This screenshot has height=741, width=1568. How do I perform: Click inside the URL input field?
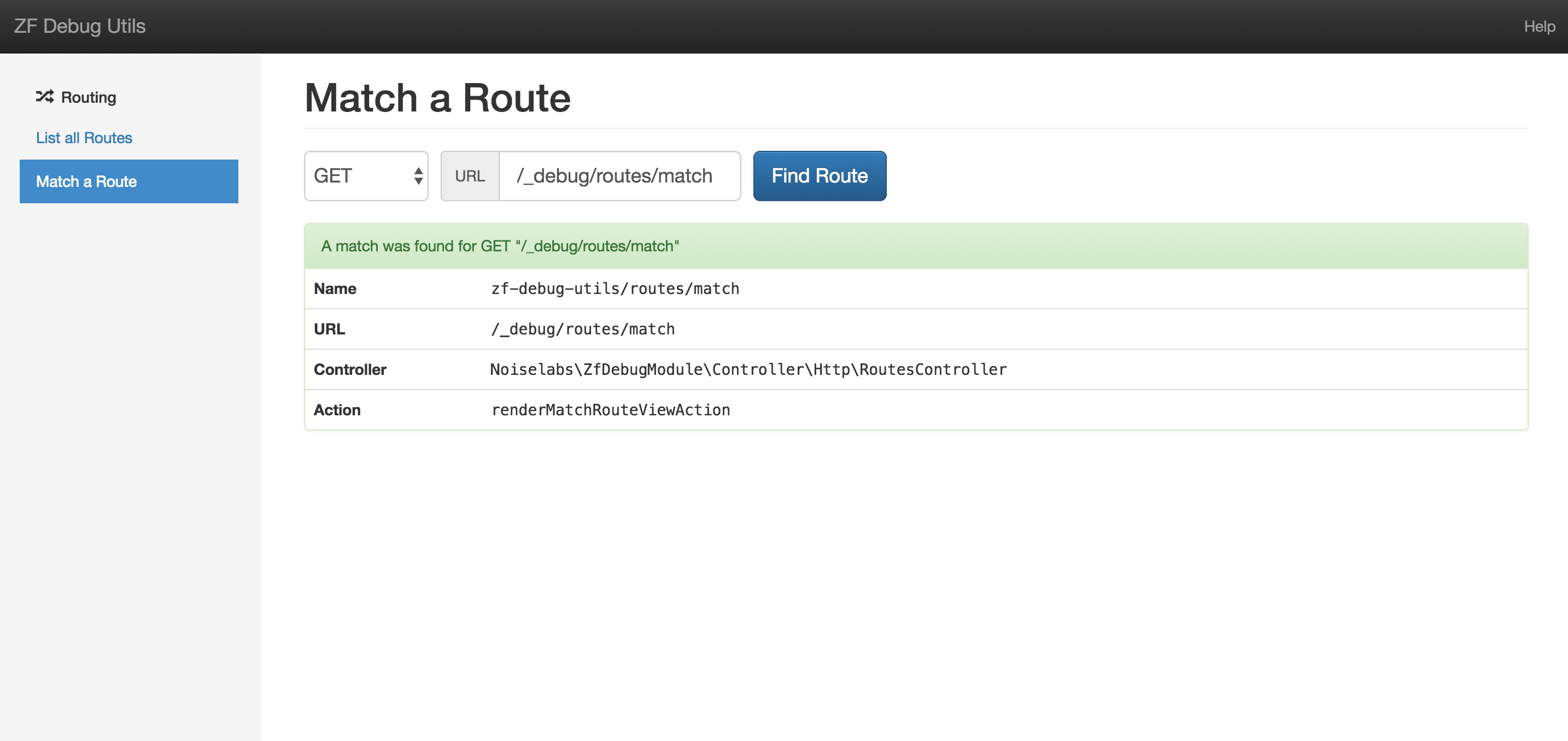[618, 176]
